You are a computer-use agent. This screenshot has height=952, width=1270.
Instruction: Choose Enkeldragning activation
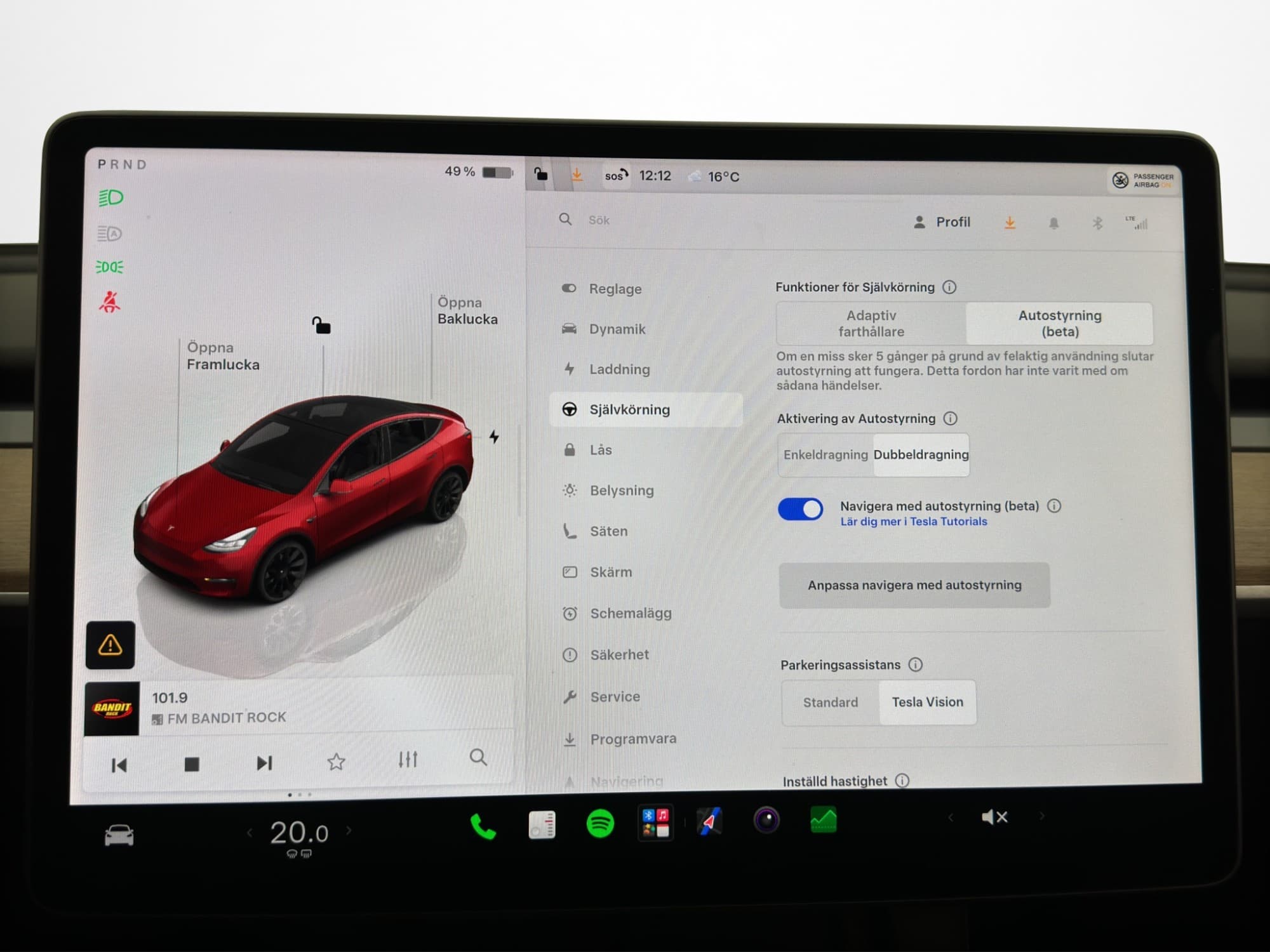825,454
